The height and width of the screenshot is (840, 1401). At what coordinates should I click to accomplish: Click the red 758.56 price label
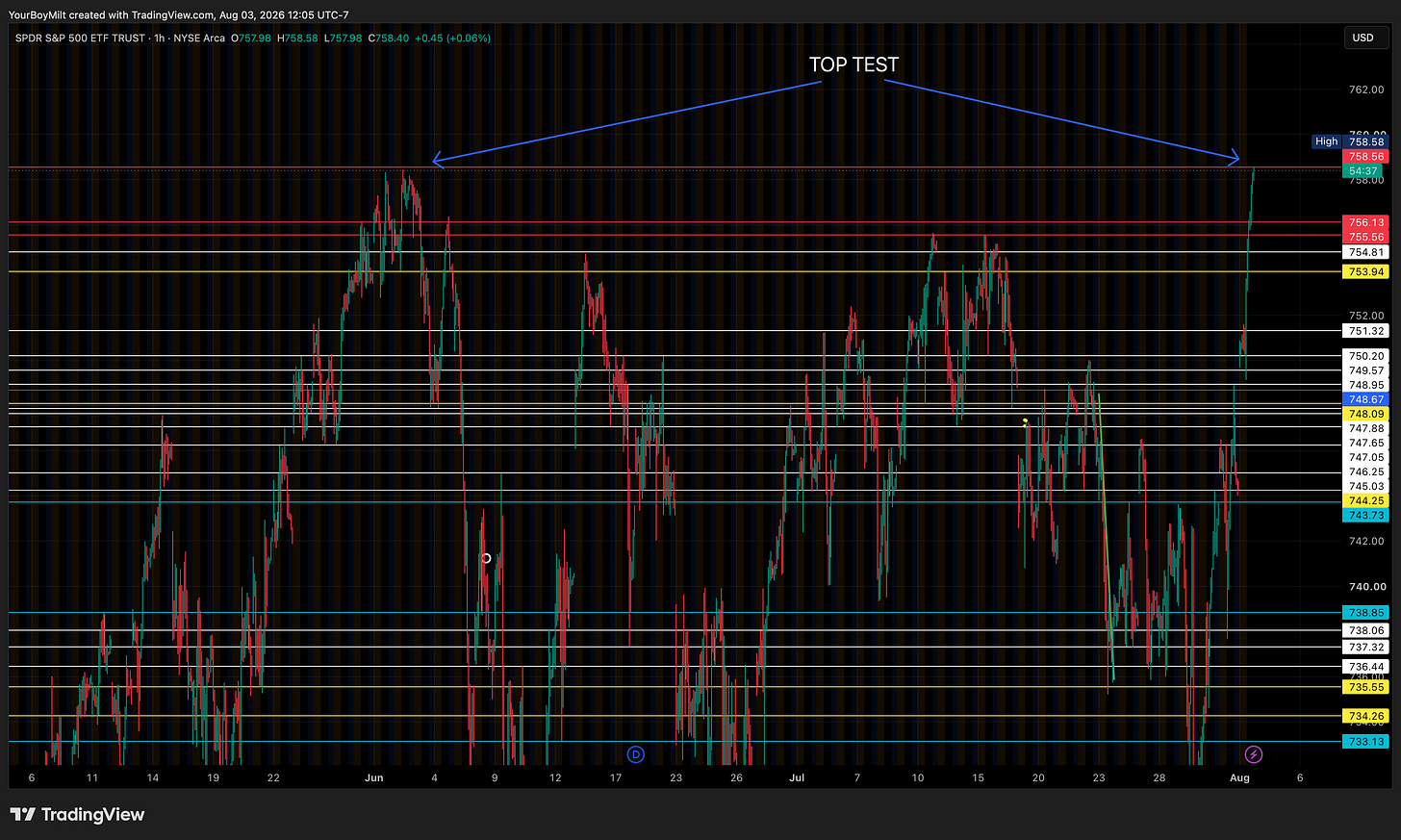coord(1366,156)
